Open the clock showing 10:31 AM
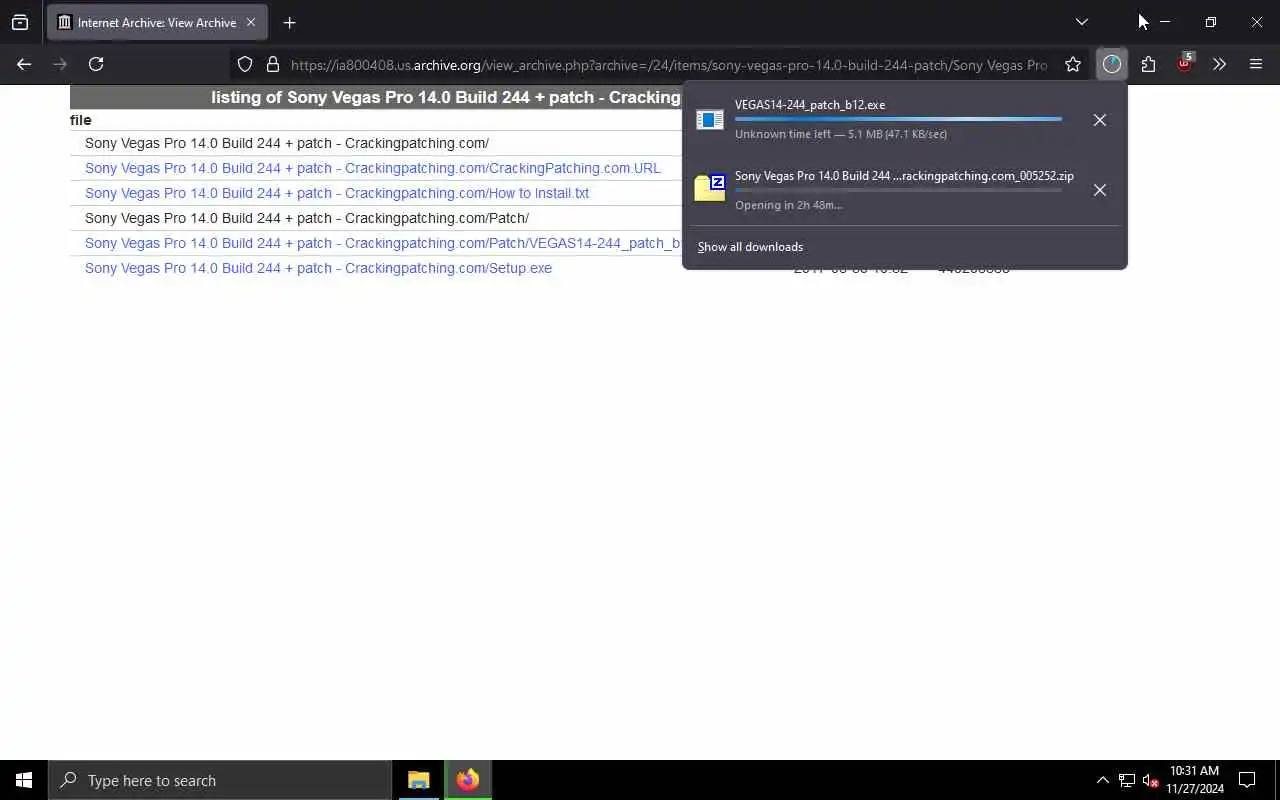This screenshot has width=1280, height=800. [1194, 780]
